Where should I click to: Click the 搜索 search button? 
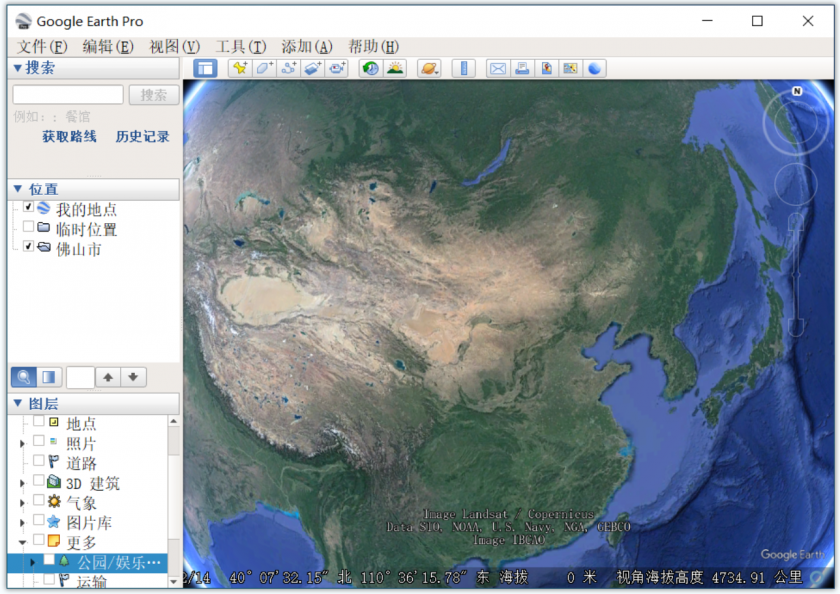click(154, 95)
